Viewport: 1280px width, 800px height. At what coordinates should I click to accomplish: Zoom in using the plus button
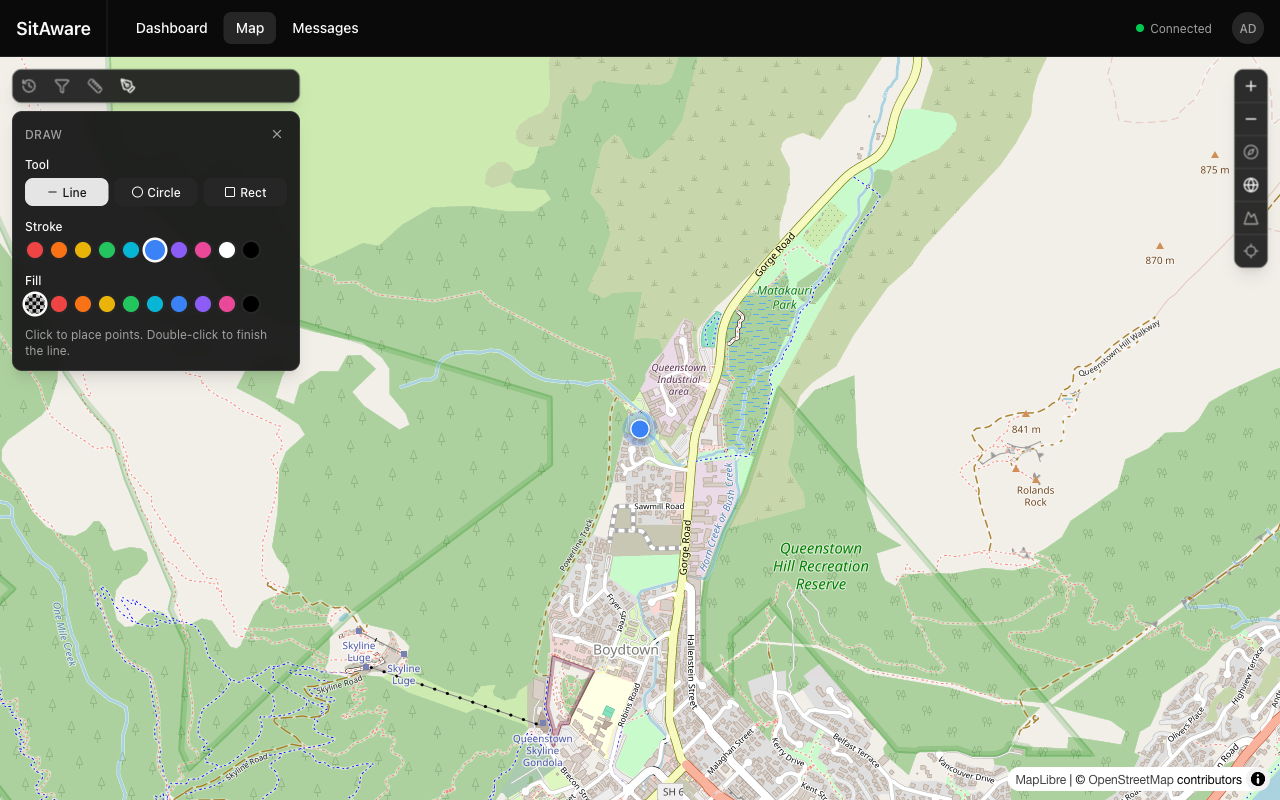point(1250,85)
